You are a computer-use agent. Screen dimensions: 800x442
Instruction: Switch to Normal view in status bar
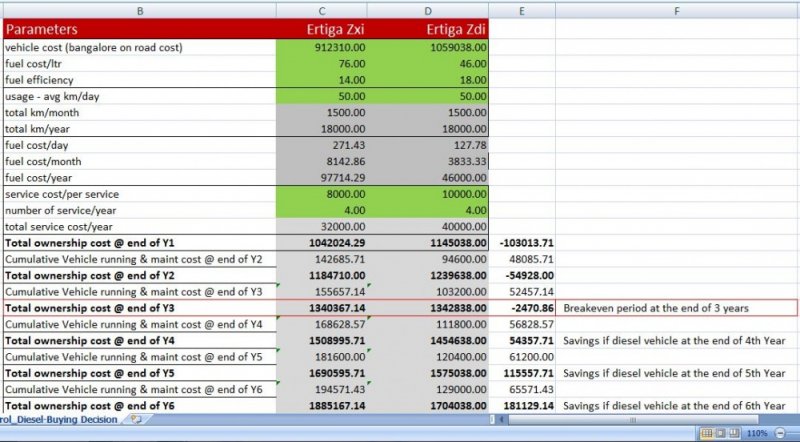coord(707,433)
